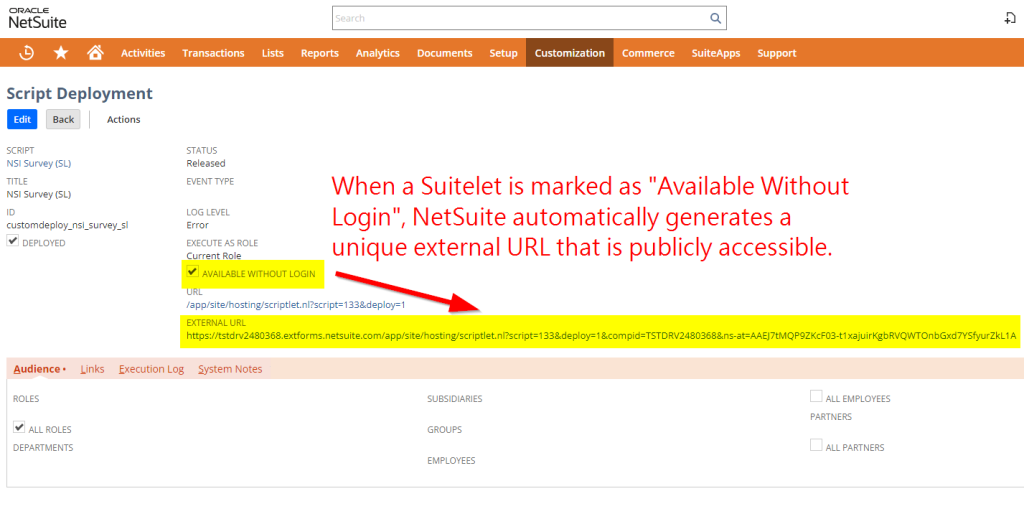Open the SuiteApps menu

pyautogui.click(x=716, y=53)
